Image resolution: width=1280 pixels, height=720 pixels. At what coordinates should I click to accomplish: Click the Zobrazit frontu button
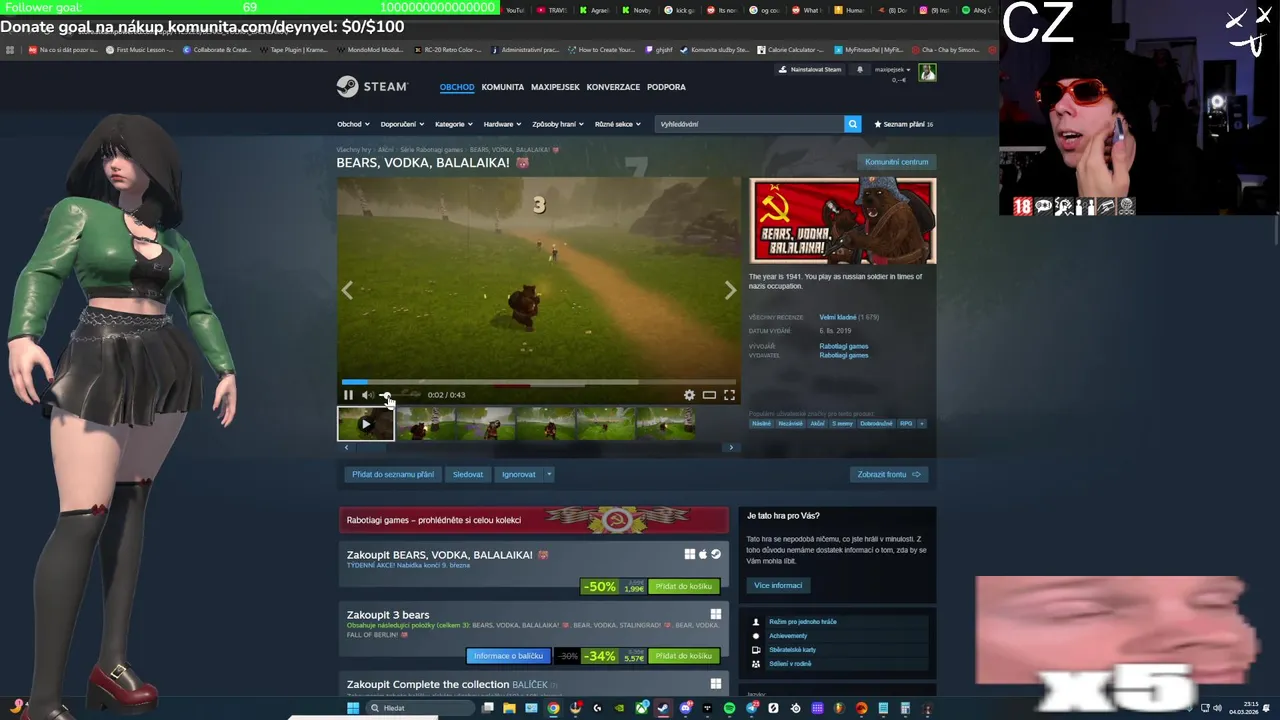888,475
